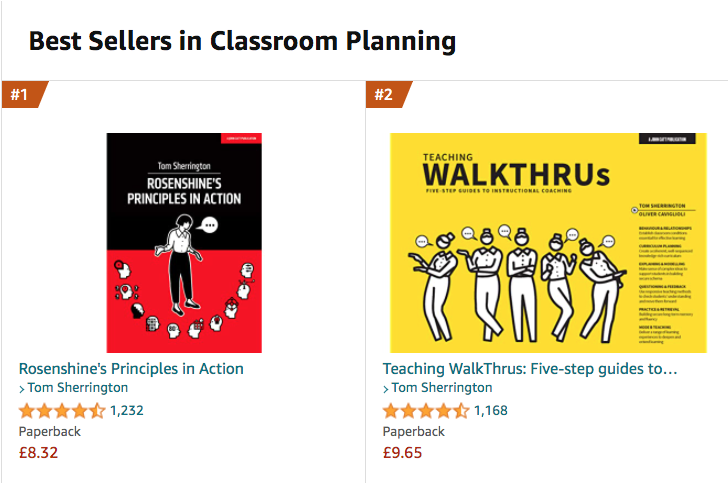
Task: Click chevron beside author under Teaching WalkThrus
Action: [x=386, y=389]
